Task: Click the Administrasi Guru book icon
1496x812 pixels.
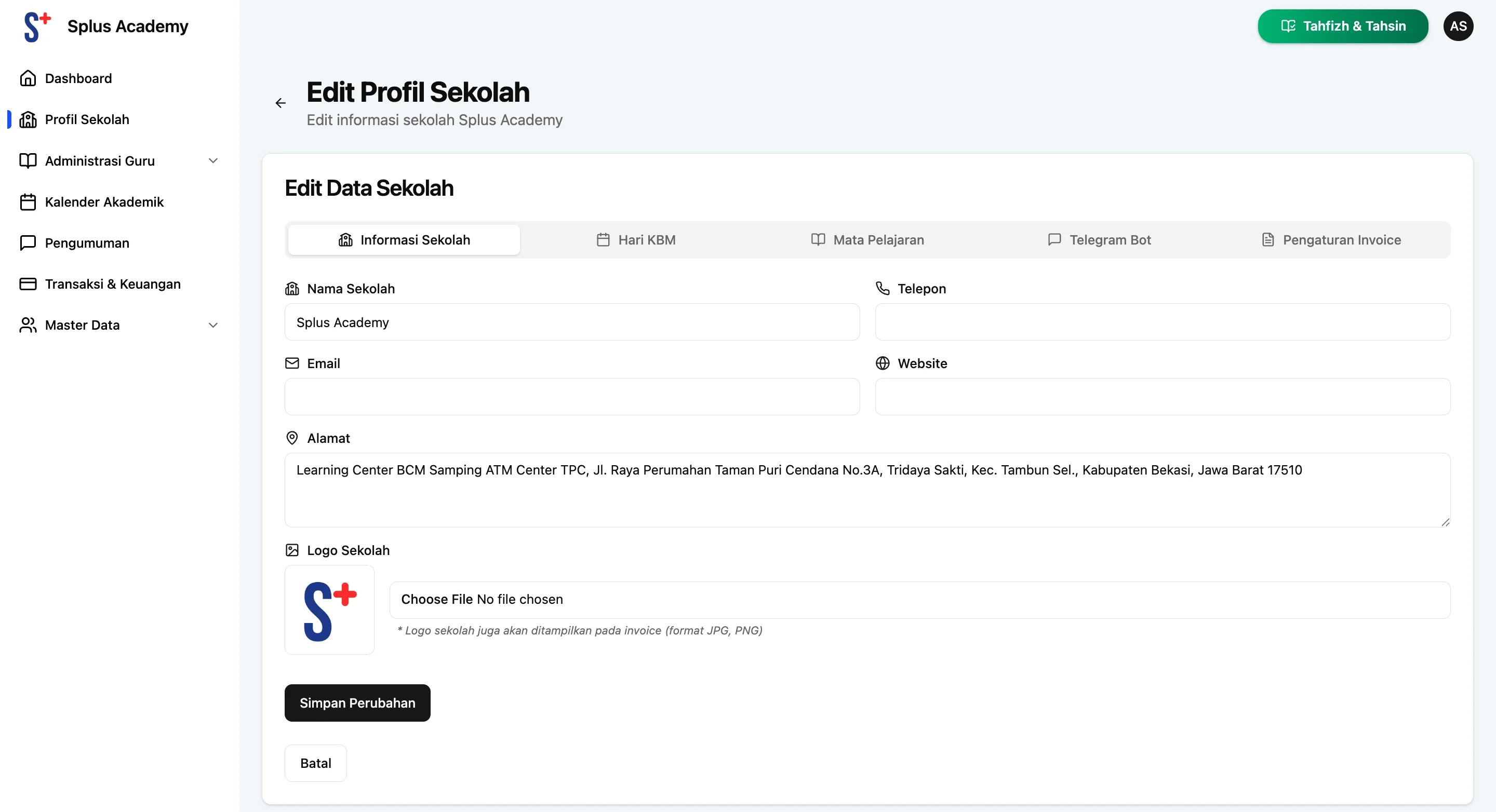Action: click(28, 161)
